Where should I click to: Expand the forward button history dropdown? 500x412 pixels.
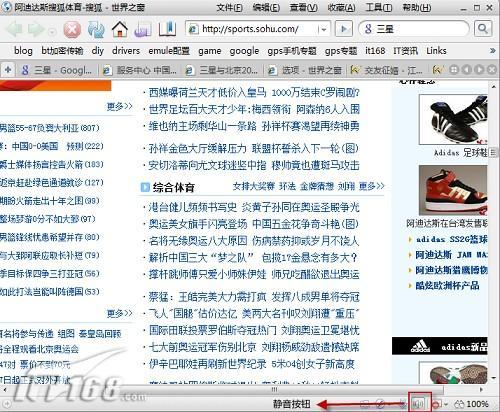[52, 31]
